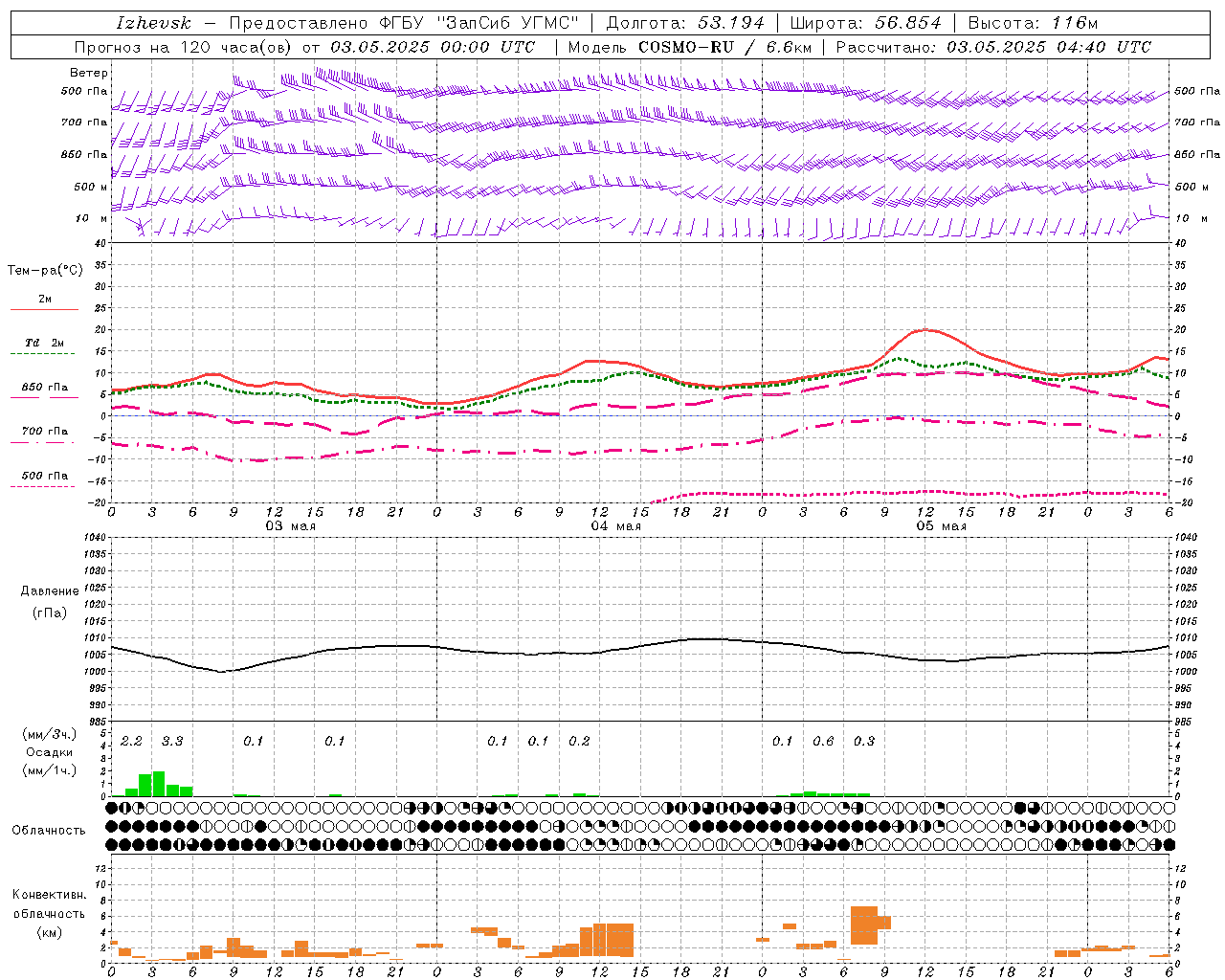1225x980 pixels.
Task: Click the '0.2' precipitation total value
Action: coord(579,742)
